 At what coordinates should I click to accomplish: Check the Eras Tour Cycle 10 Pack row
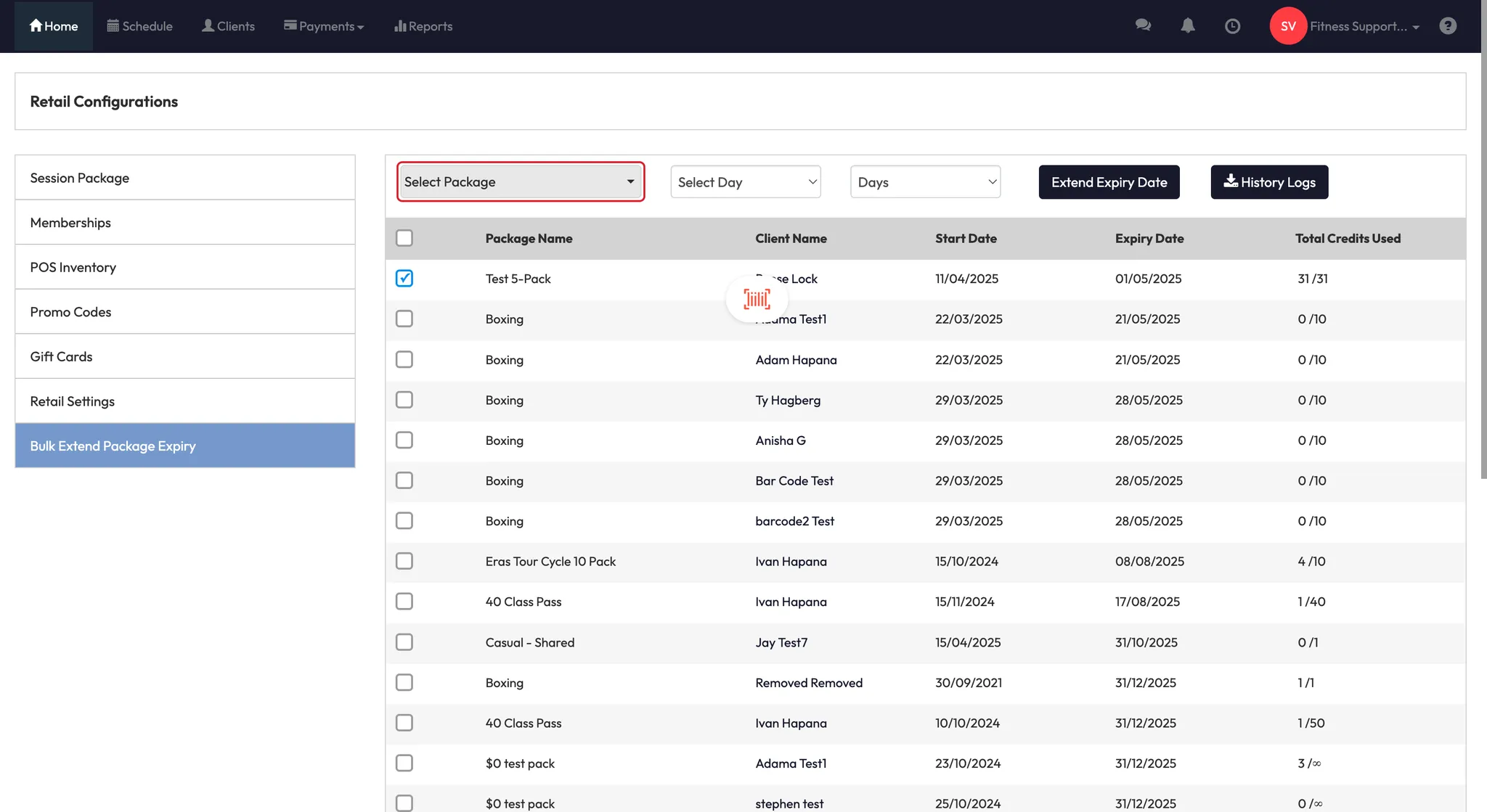pyautogui.click(x=404, y=561)
